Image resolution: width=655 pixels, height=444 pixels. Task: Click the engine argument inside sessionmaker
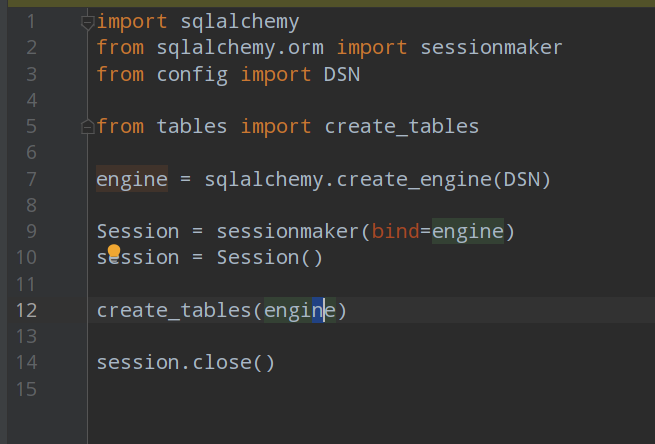pos(467,232)
